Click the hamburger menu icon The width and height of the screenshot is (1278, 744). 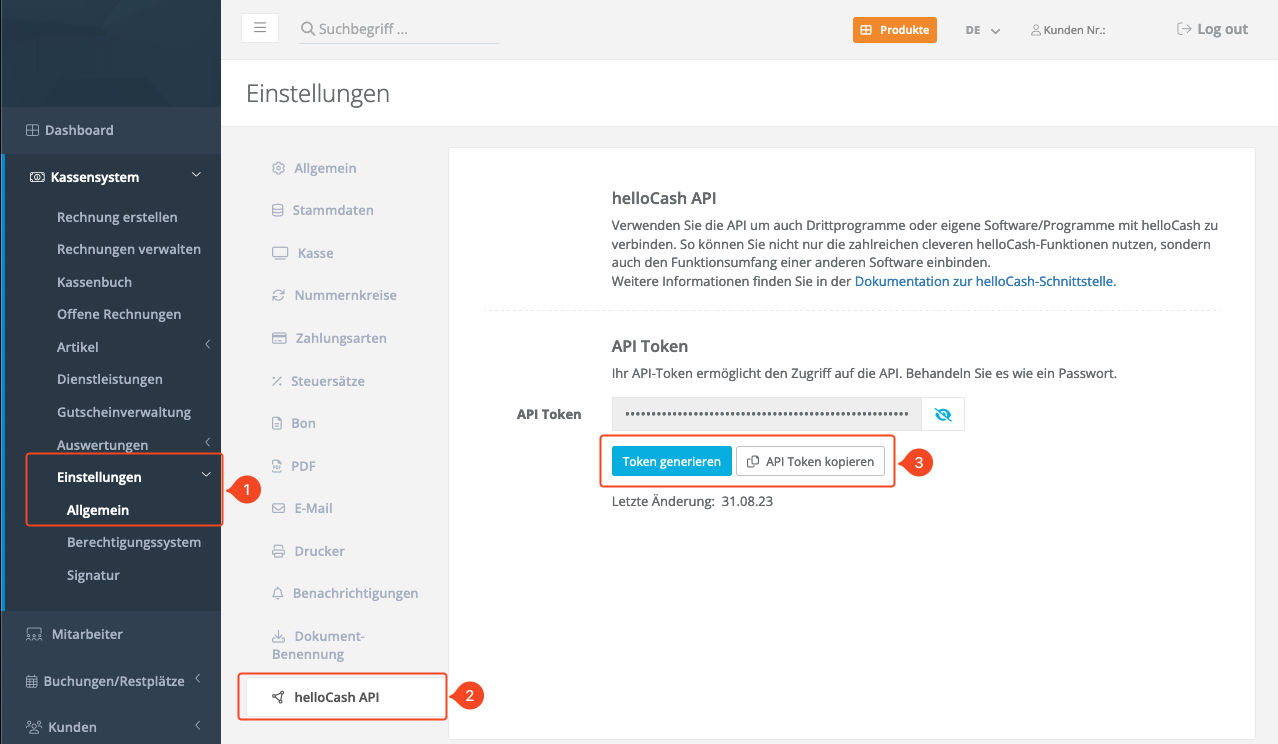[260, 28]
